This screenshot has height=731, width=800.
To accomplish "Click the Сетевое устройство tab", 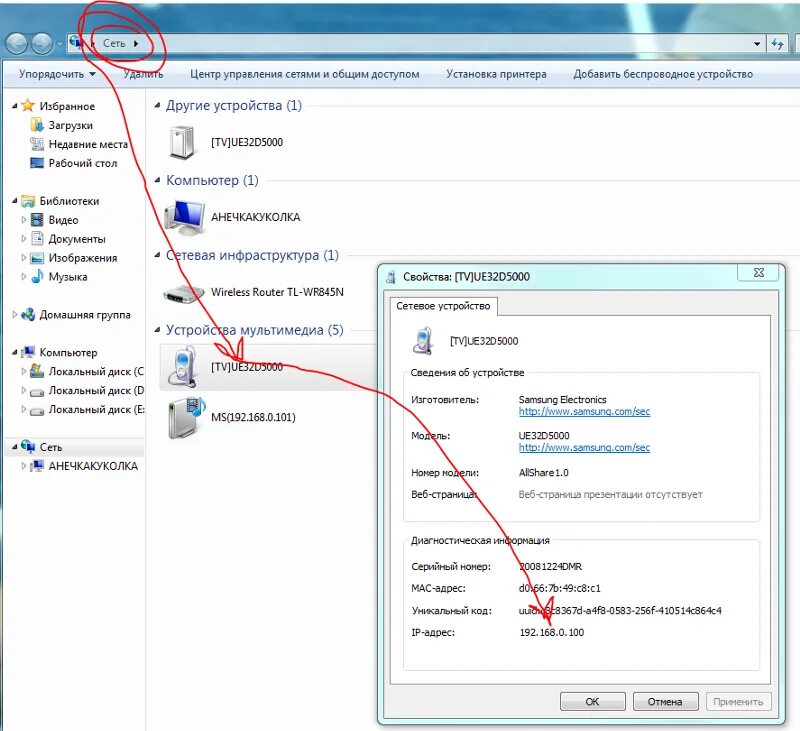I will tap(443, 306).
